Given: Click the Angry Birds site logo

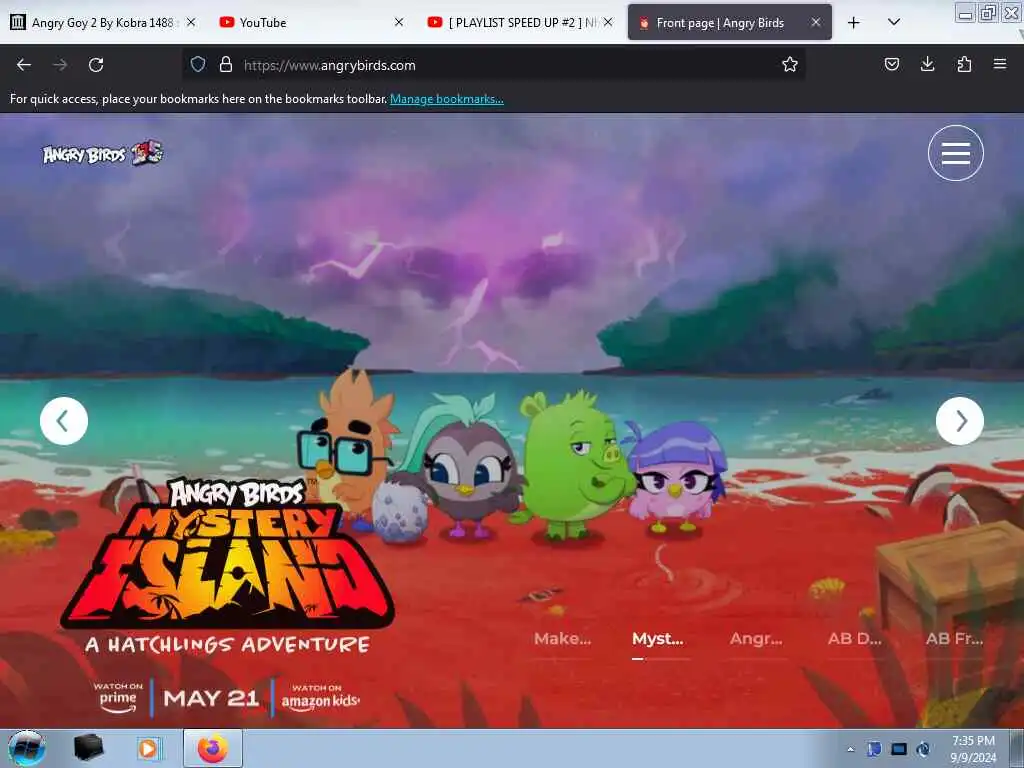Looking at the screenshot, I should pos(103,153).
